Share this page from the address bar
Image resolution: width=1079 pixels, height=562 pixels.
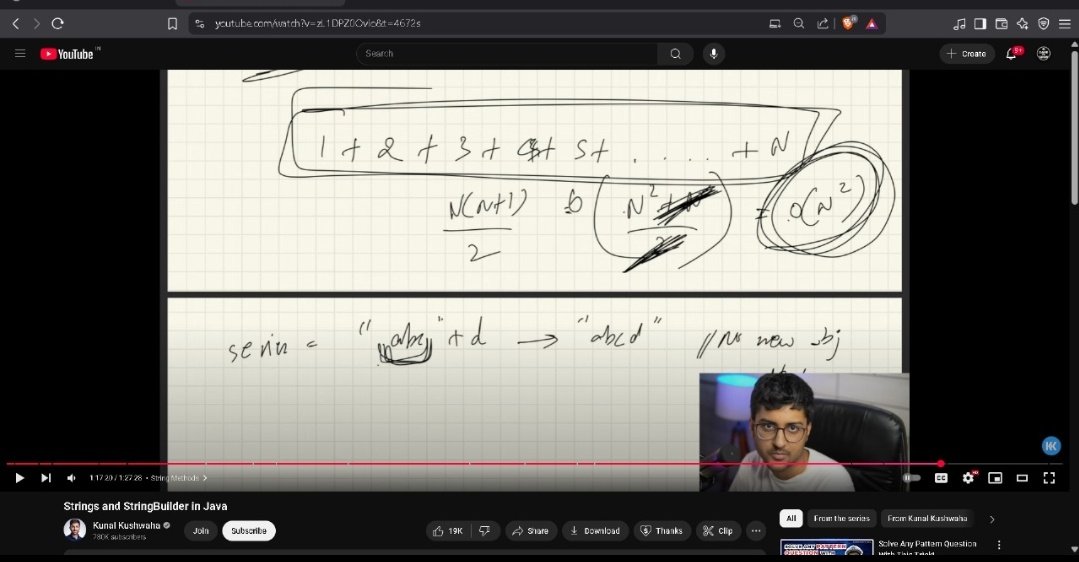[x=822, y=23]
